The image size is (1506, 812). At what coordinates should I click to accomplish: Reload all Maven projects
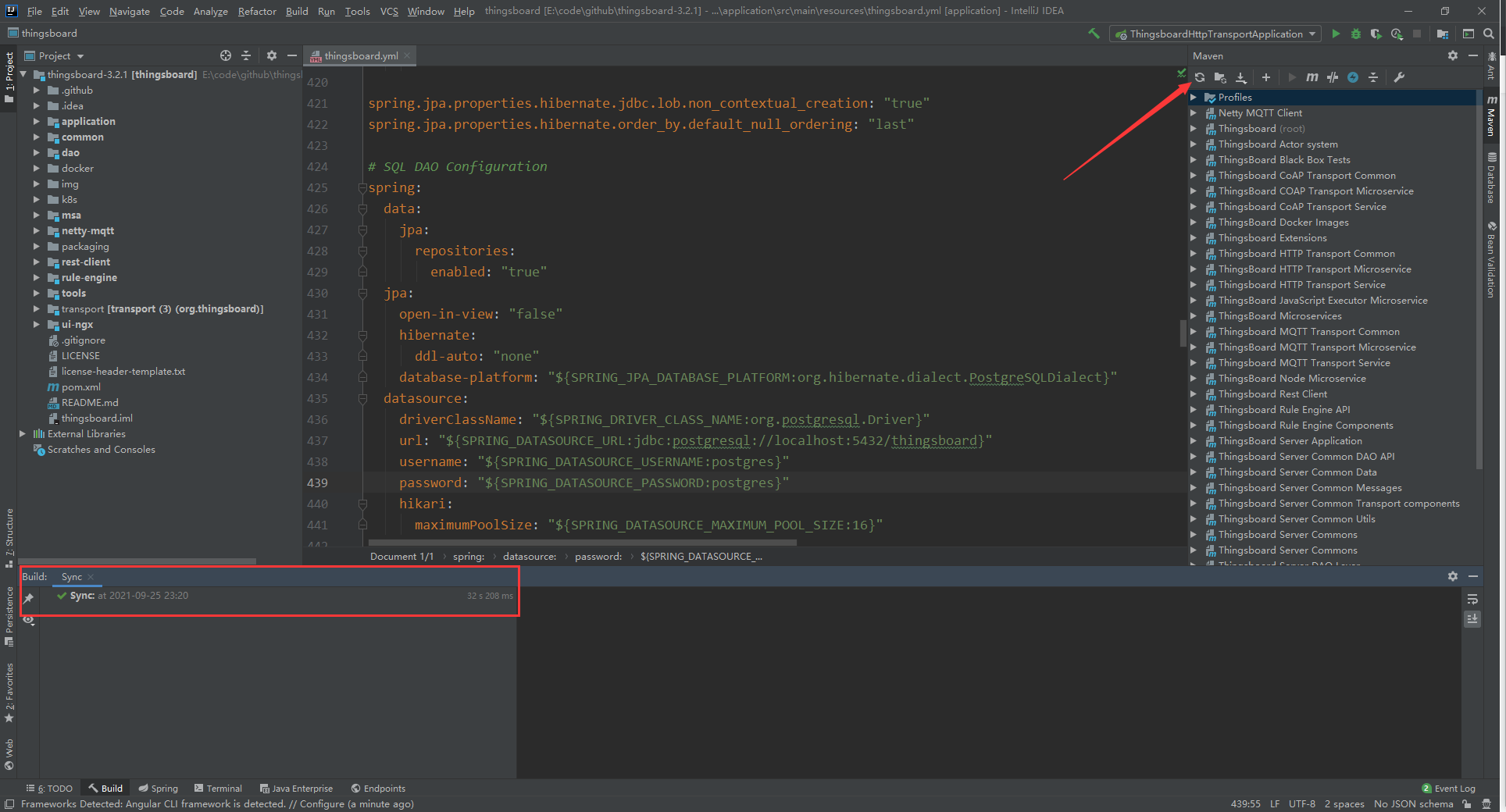pos(1200,77)
